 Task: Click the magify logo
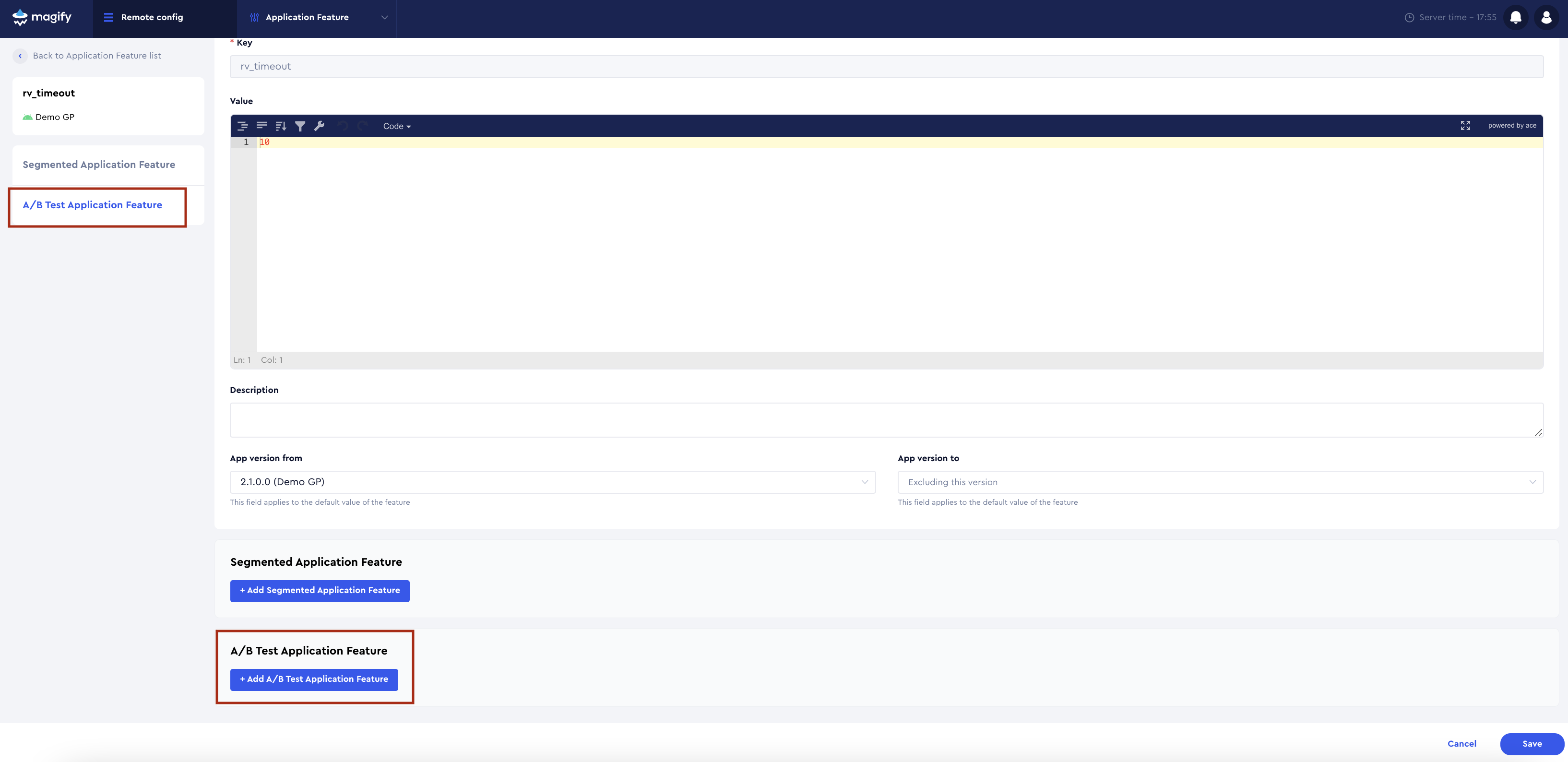pos(43,17)
